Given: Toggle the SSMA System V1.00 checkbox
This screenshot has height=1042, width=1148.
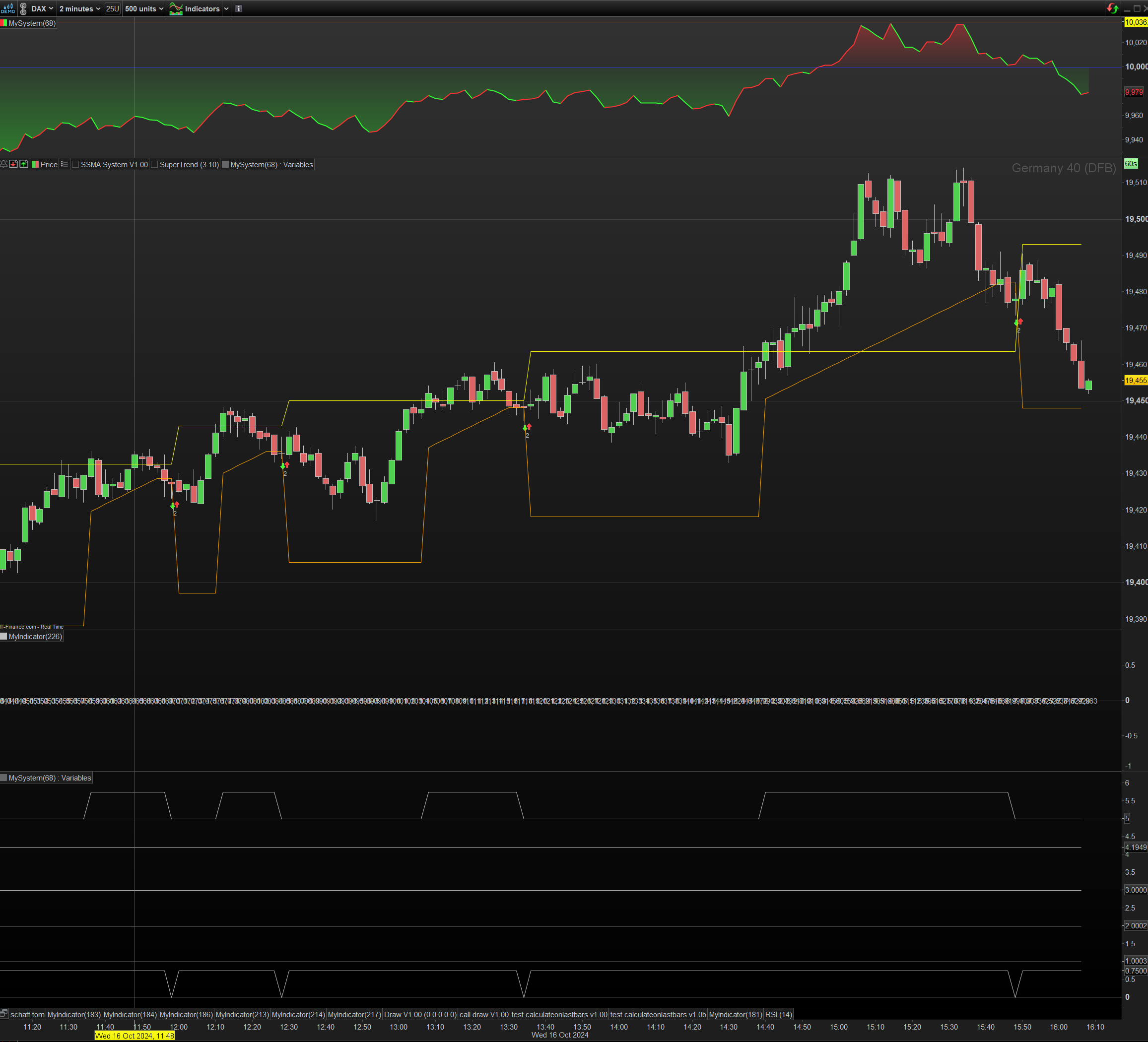Looking at the screenshot, I should 76,165.
